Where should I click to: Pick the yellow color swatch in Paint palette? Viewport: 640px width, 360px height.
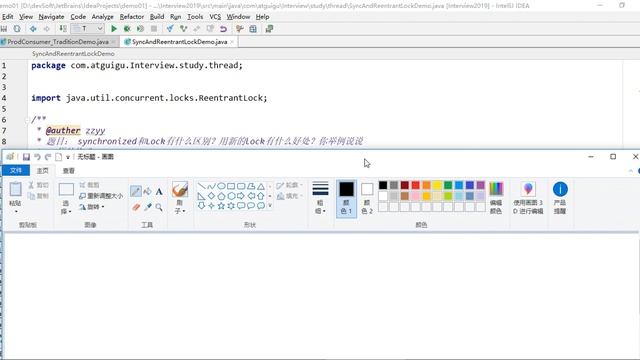pyautogui.click(x=437, y=185)
